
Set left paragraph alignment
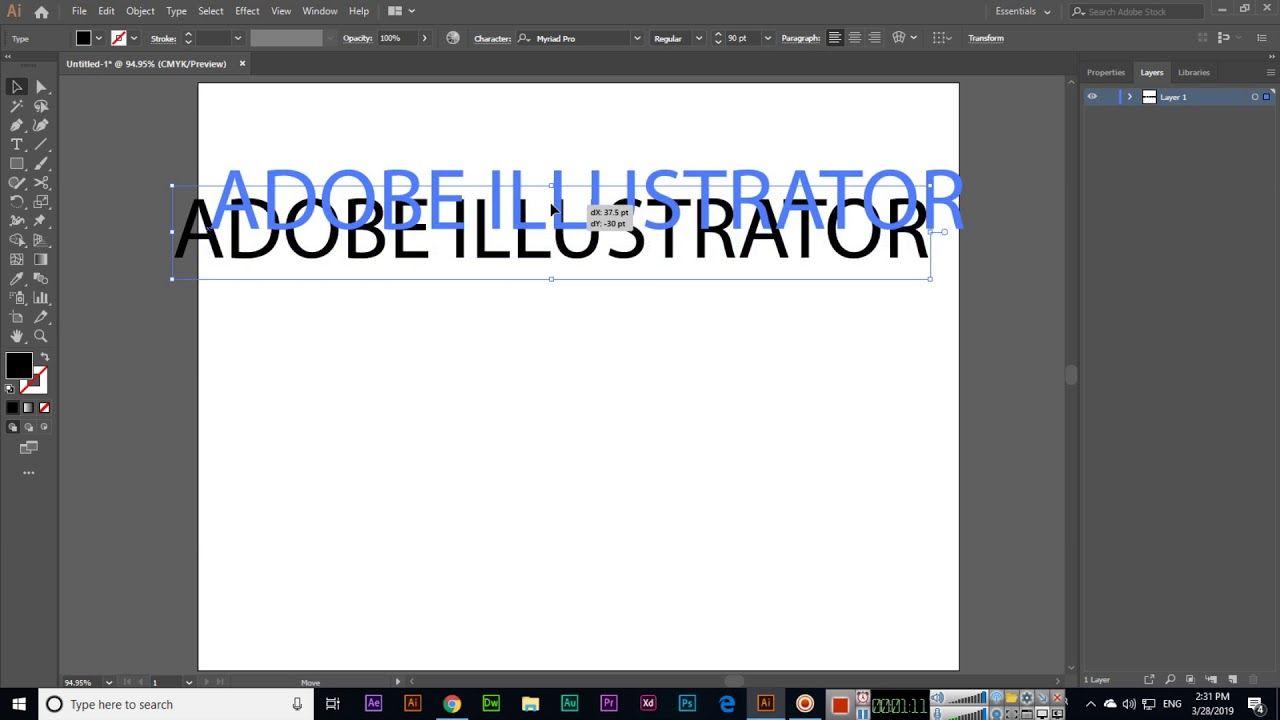click(x=835, y=38)
